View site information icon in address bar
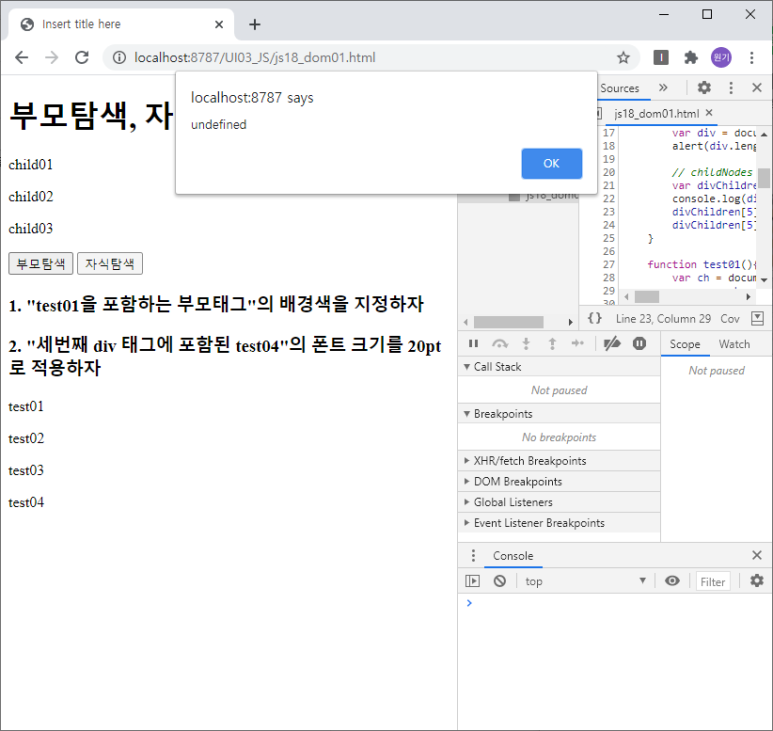The image size is (773, 731). pyautogui.click(x=119, y=58)
